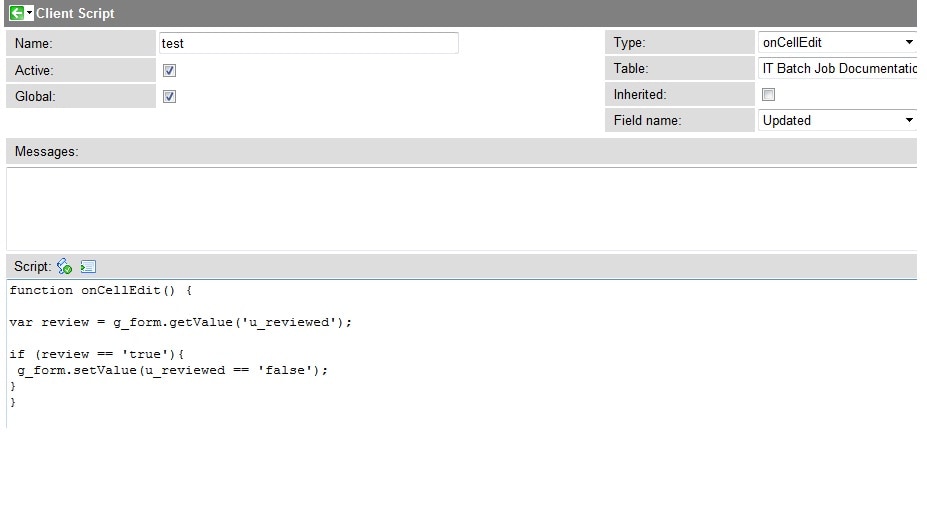Click the g_form.setValue script line
The height and width of the screenshot is (519, 927).
click(x=172, y=370)
